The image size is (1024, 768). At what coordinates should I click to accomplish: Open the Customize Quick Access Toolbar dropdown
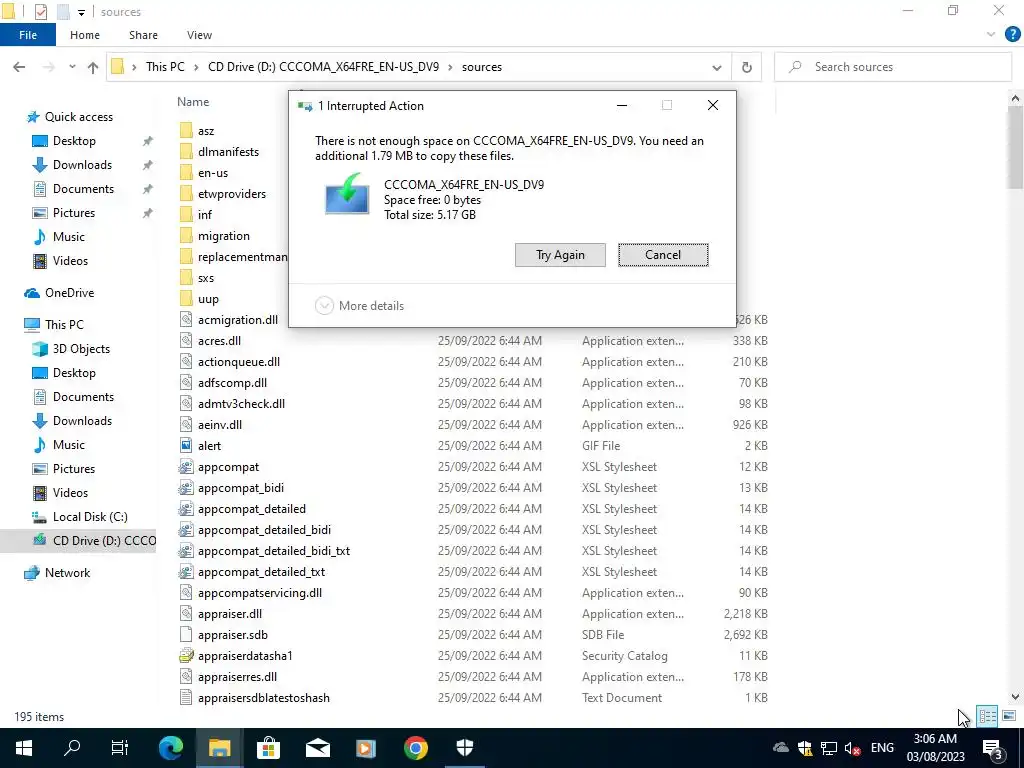[x=81, y=12]
